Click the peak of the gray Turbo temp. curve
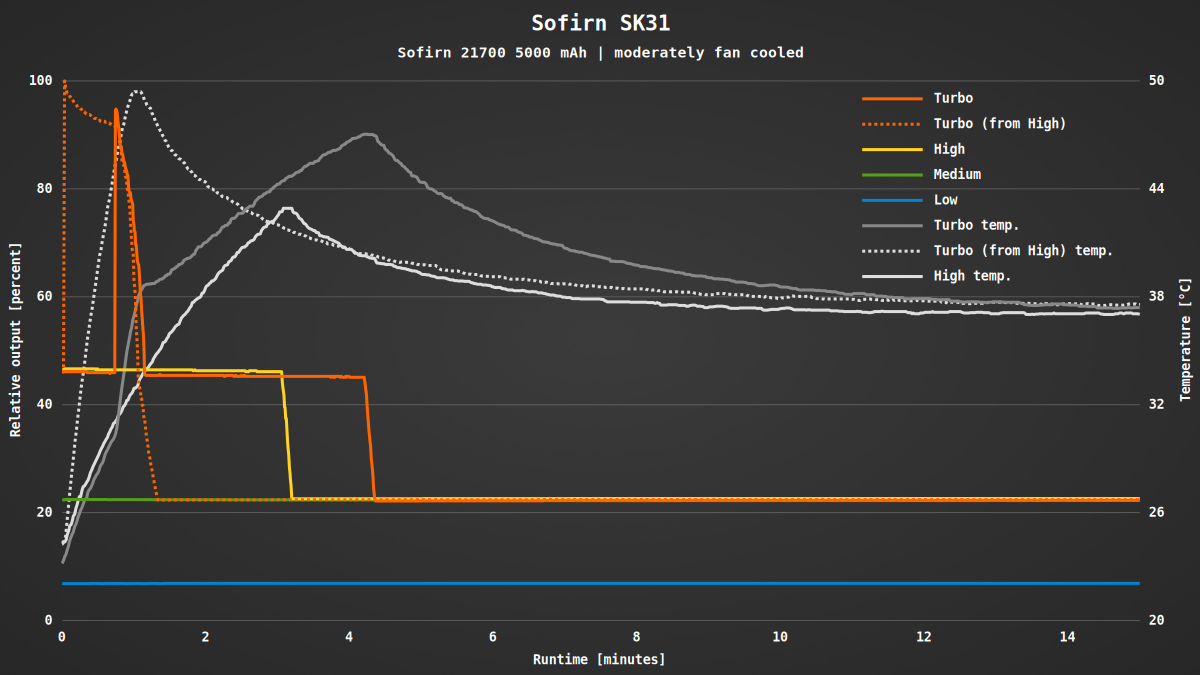 (x=368, y=134)
